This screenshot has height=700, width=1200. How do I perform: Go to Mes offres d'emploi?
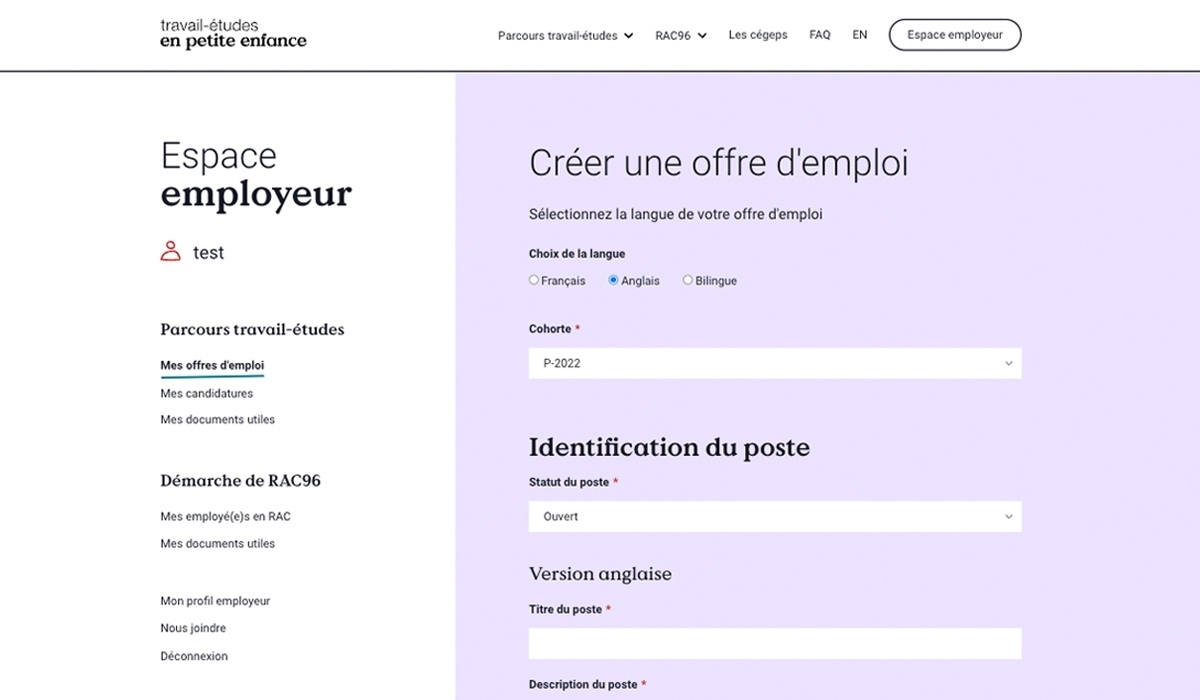pyautogui.click(x=212, y=366)
